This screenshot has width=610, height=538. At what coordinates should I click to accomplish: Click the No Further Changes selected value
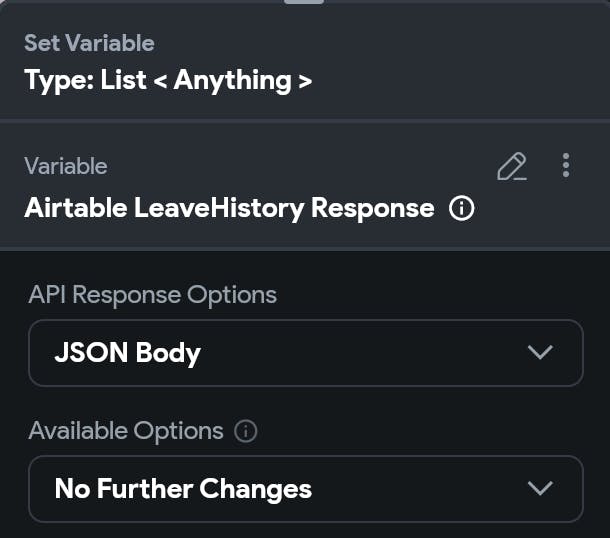tap(183, 489)
